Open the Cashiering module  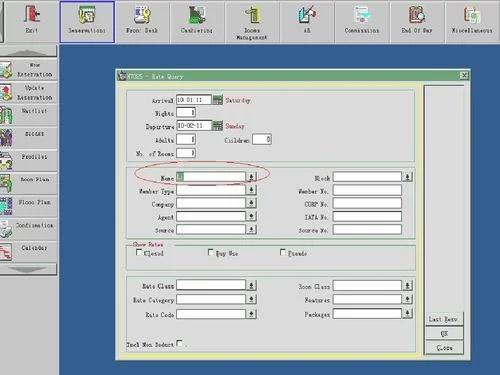197,22
